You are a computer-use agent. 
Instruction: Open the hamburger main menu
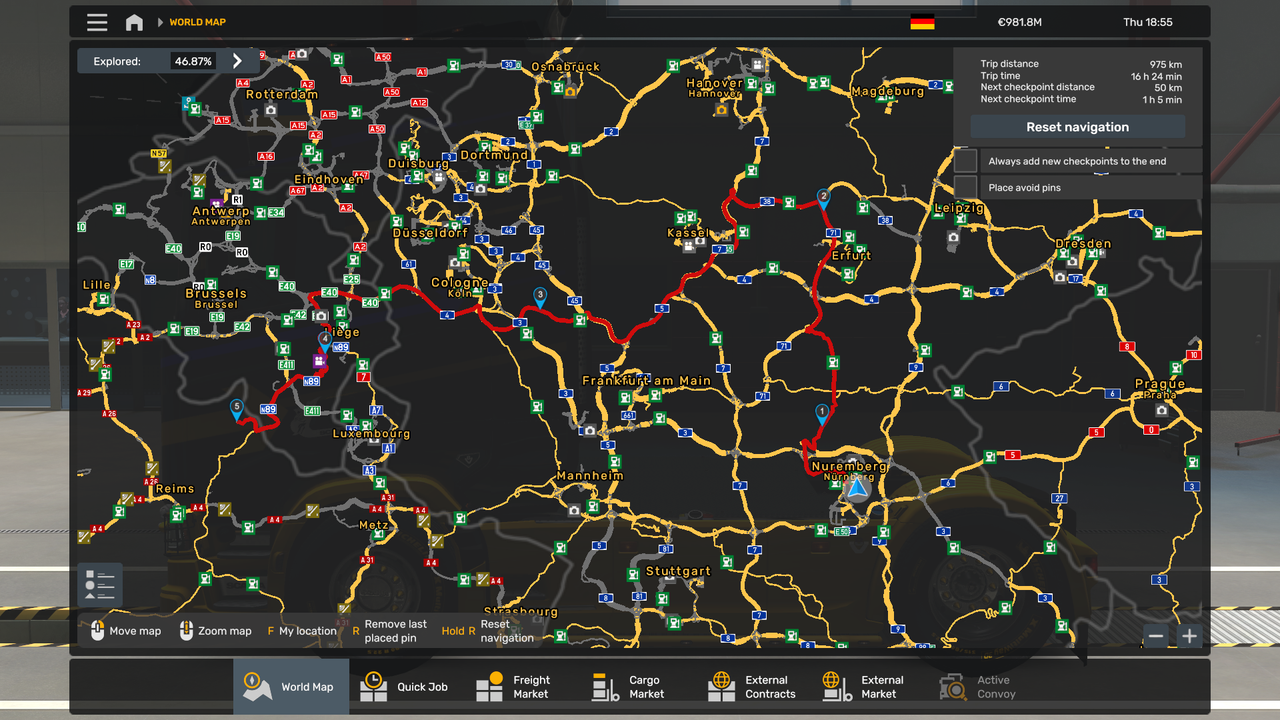(97, 22)
